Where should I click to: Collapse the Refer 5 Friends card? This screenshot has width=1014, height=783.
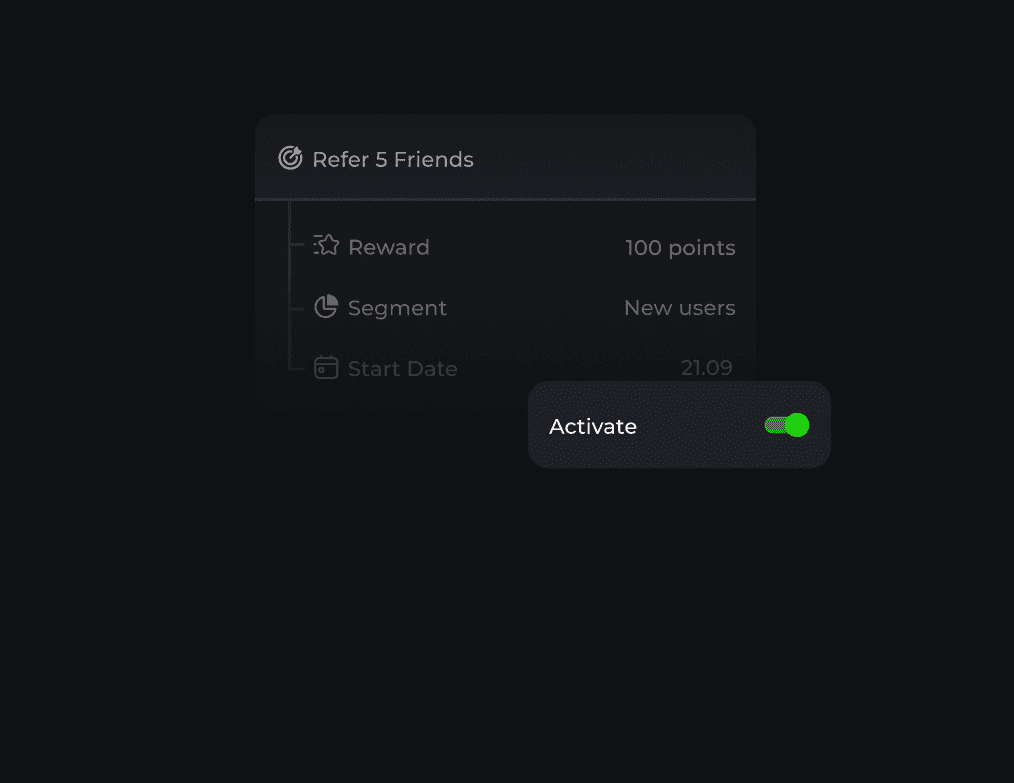(x=392, y=158)
